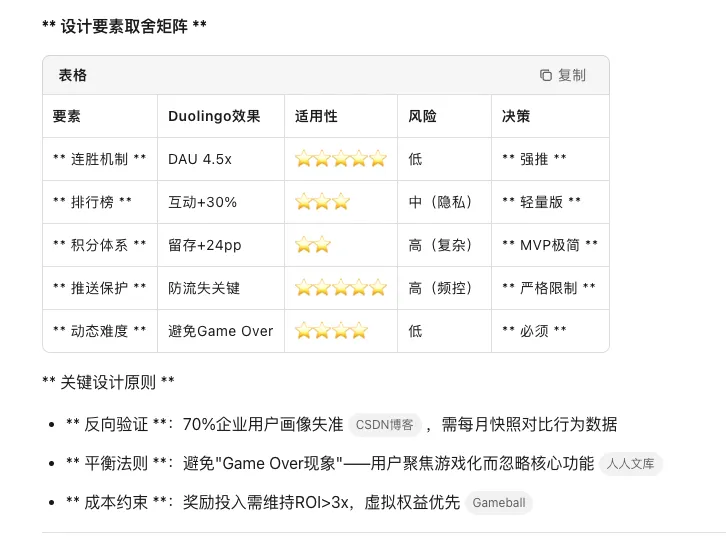
Task: Click the 中（隐私）risk cell
Action: coord(444,202)
